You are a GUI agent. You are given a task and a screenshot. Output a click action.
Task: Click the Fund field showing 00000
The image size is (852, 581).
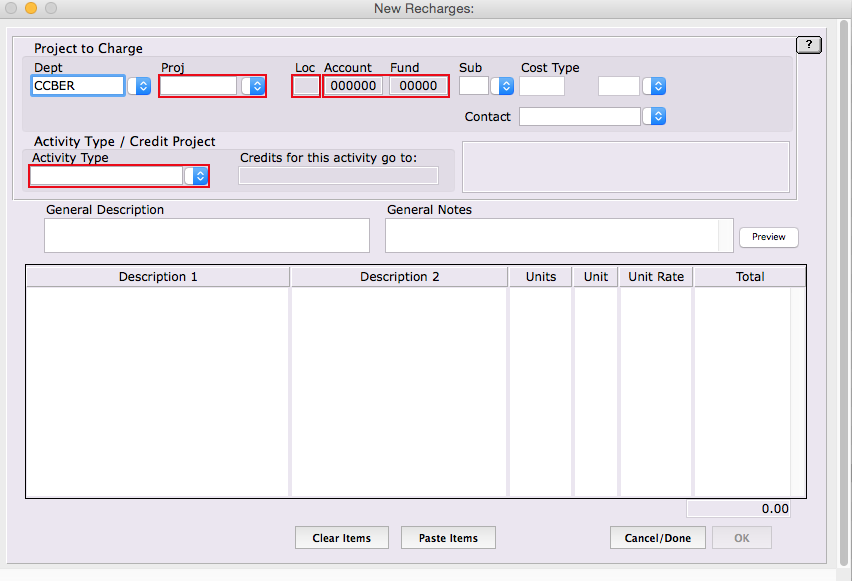pos(418,86)
